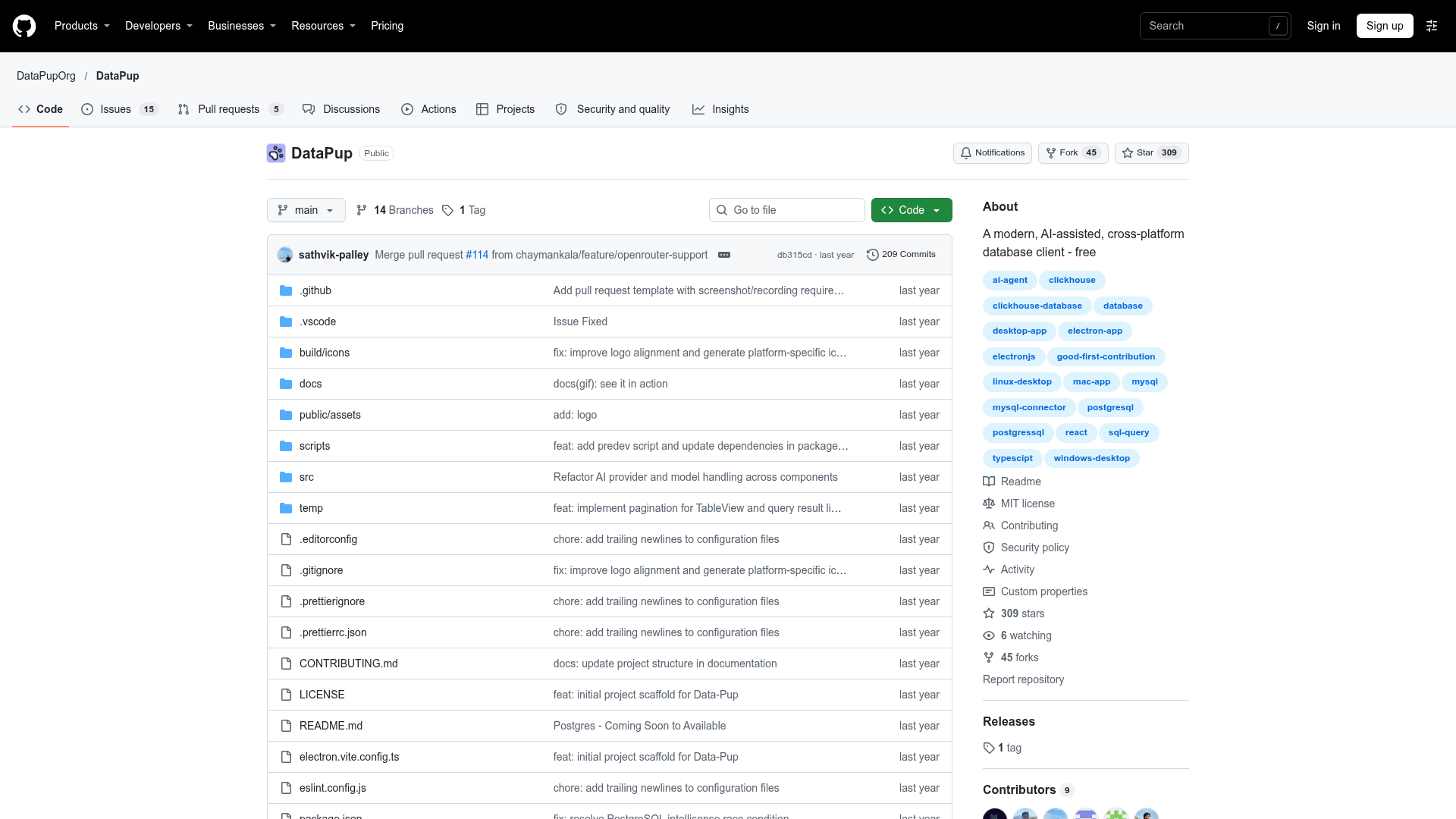
Task: Open the MIT license scale icon
Action: tap(989, 504)
